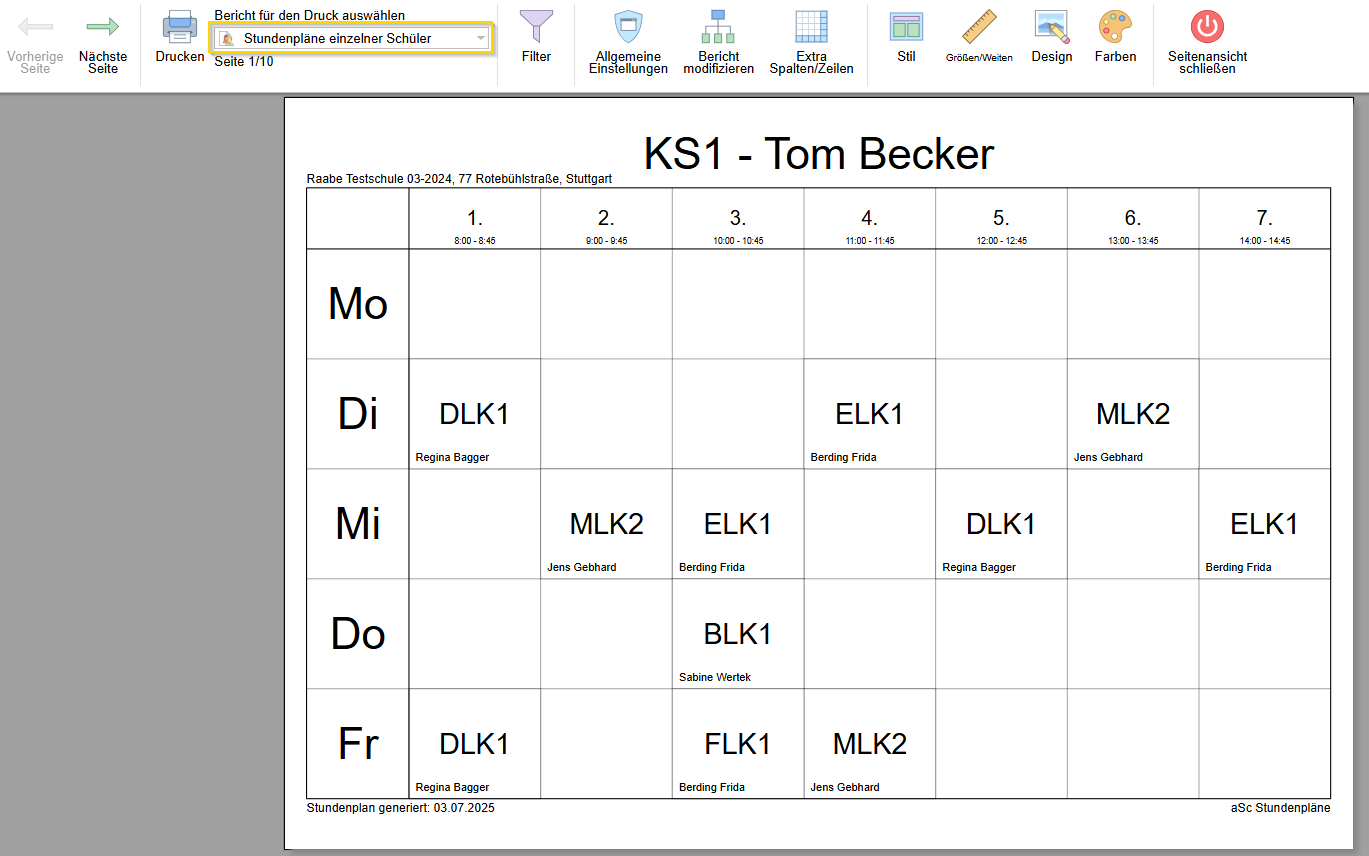The width and height of the screenshot is (1369, 856).
Task: Select Thursday's BLK1 lesson
Action: tap(738, 634)
